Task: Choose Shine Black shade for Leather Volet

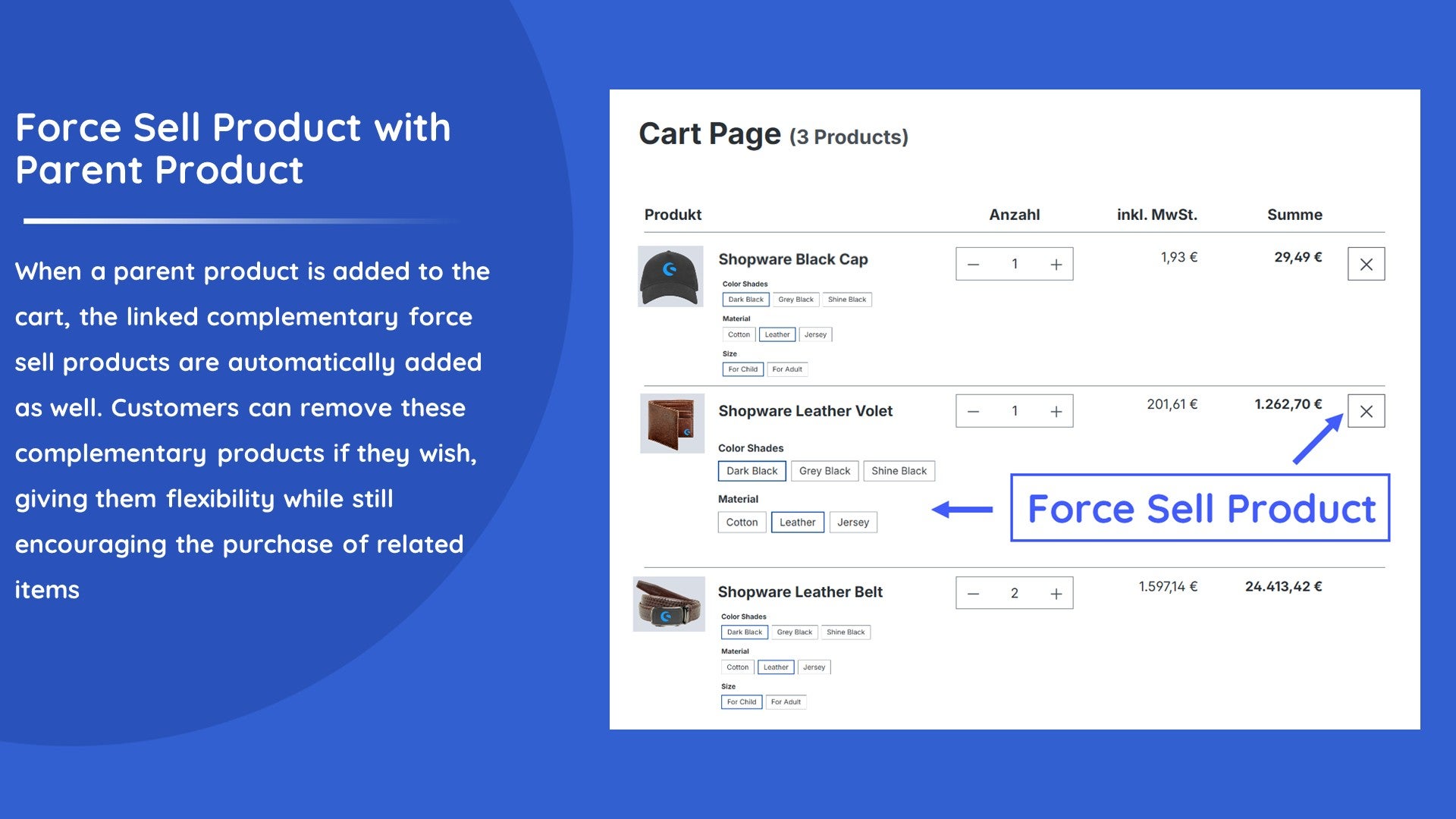Action: pyautogui.click(x=899, y=471)
